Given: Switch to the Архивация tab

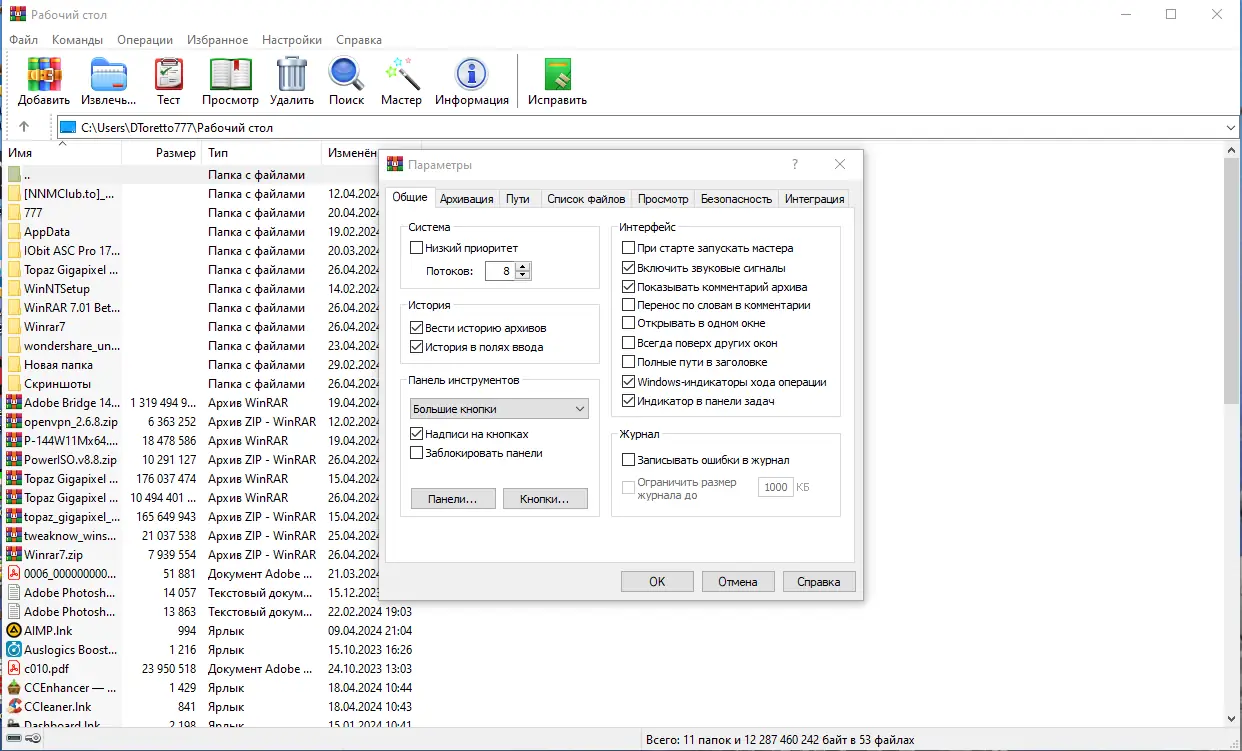Looking at the screenshot, I should (467, 199).
